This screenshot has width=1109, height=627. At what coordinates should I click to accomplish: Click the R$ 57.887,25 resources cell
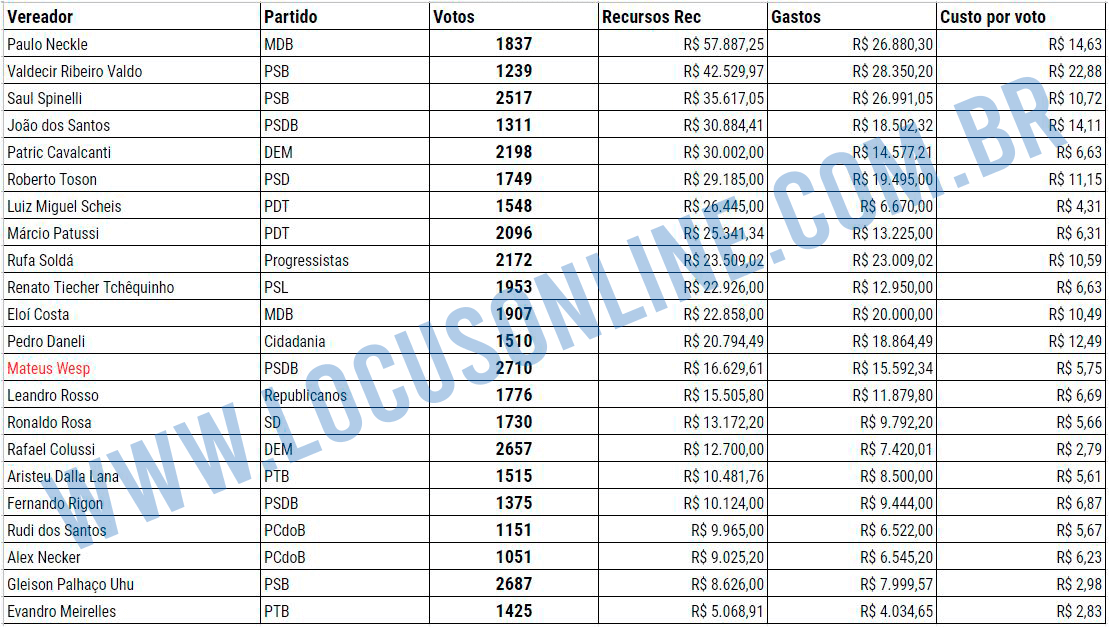click(683, 44)
